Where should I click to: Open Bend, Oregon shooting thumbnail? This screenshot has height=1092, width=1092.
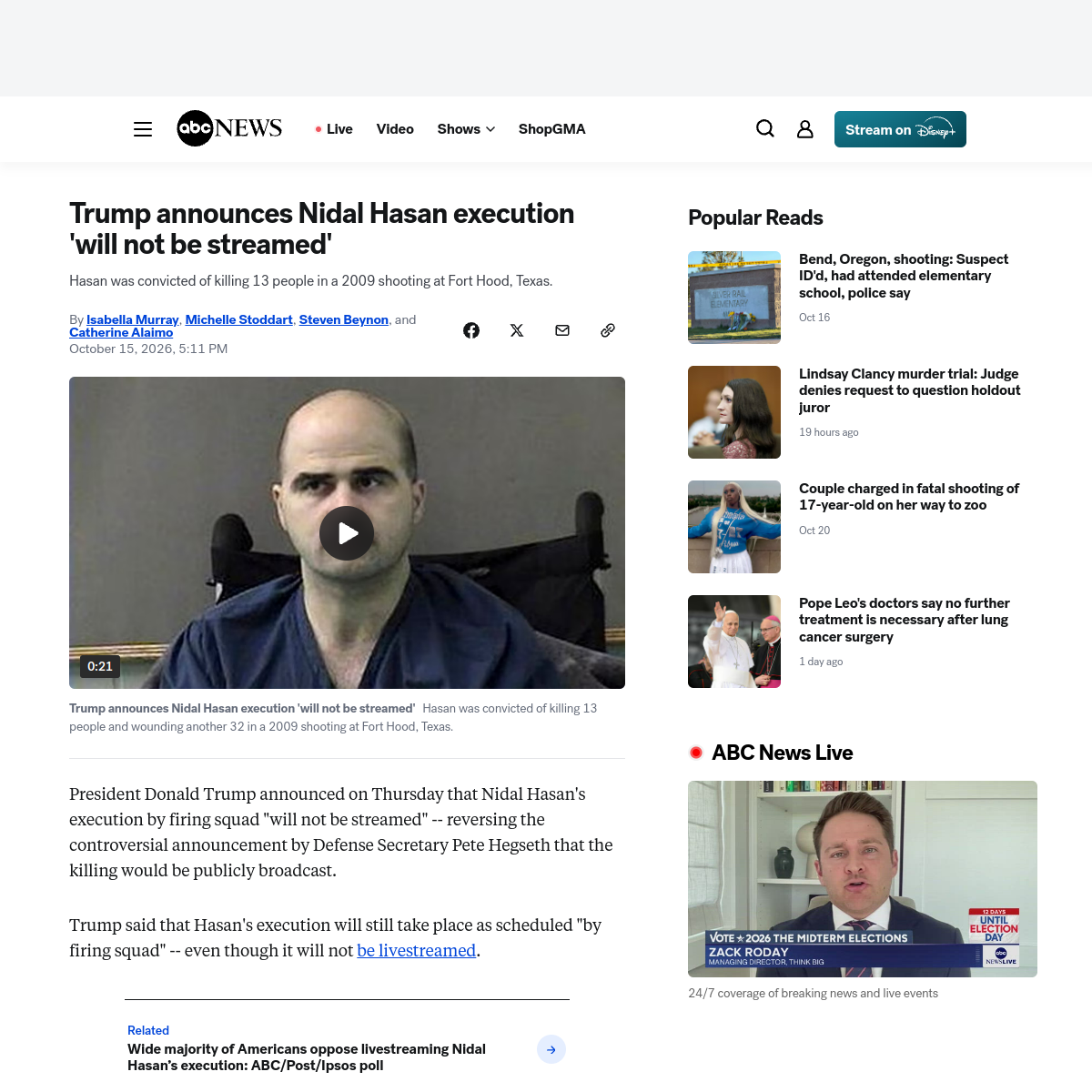coord(734,298)
